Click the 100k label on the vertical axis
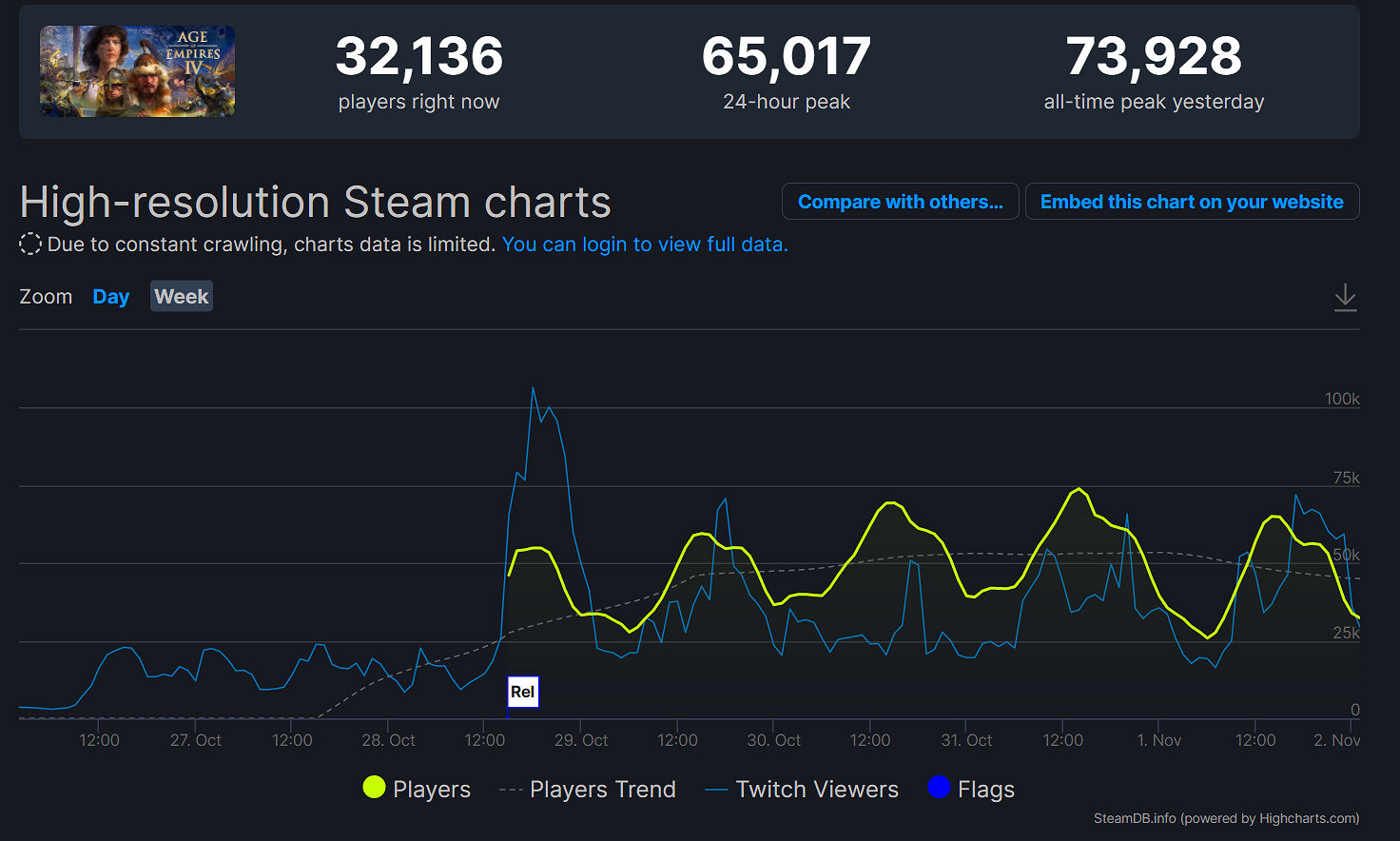 [x=1341, y=399]
